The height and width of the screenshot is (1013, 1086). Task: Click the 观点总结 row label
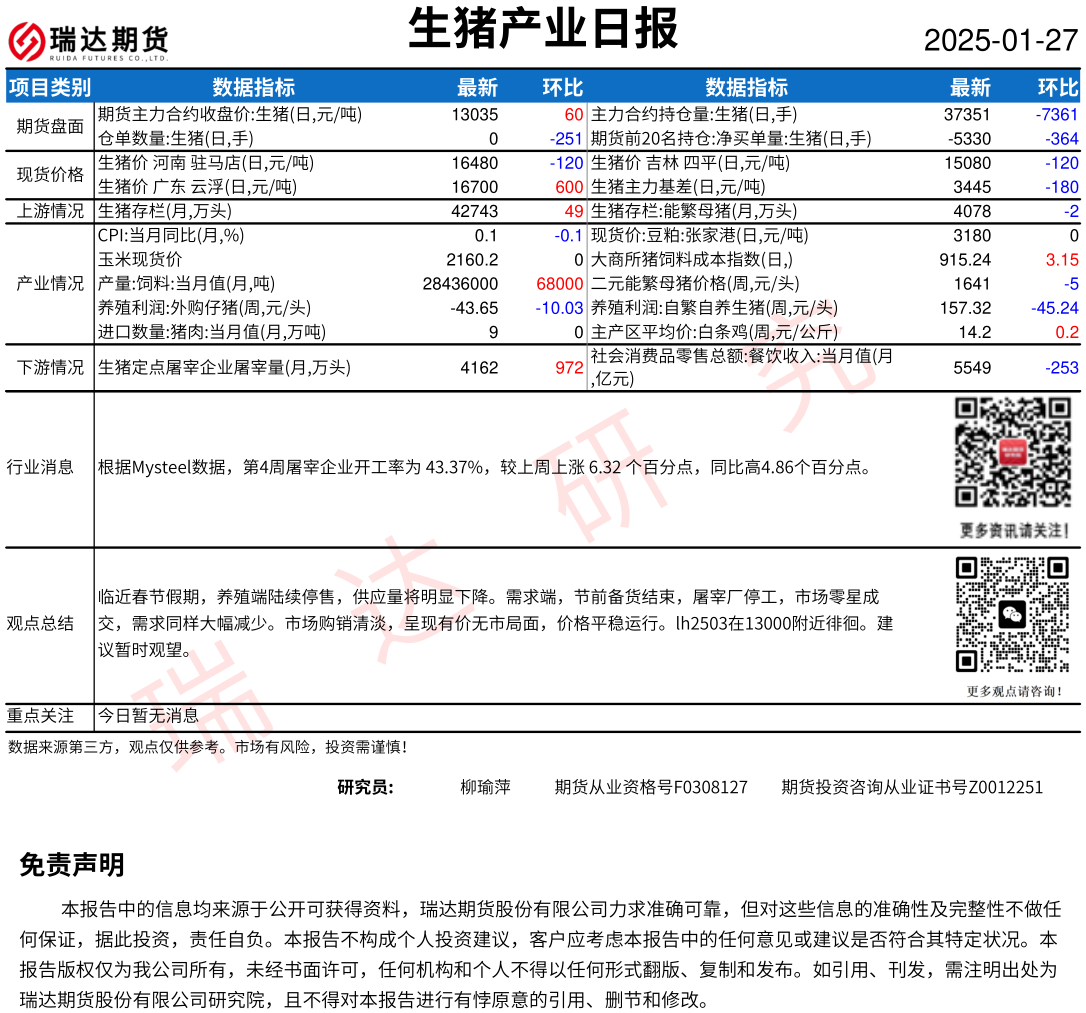40,623
